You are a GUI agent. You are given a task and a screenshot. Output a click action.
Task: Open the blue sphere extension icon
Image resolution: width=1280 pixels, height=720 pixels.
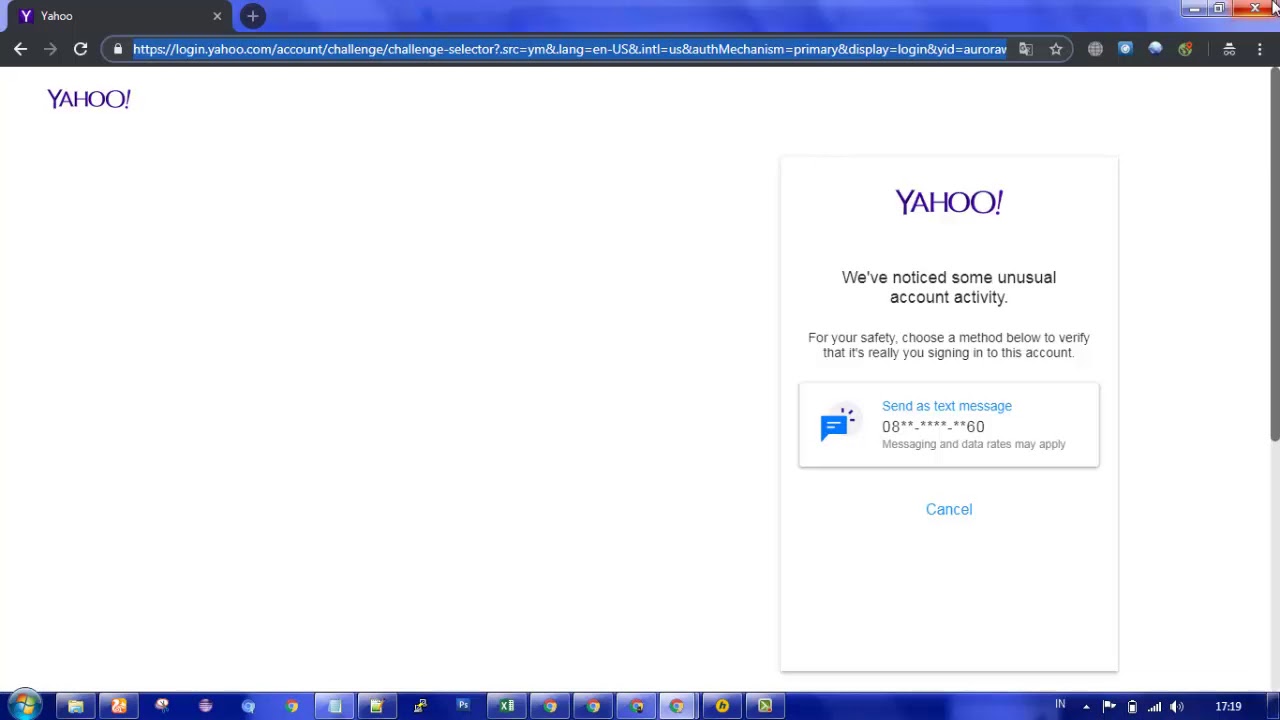coord(1155,49)
